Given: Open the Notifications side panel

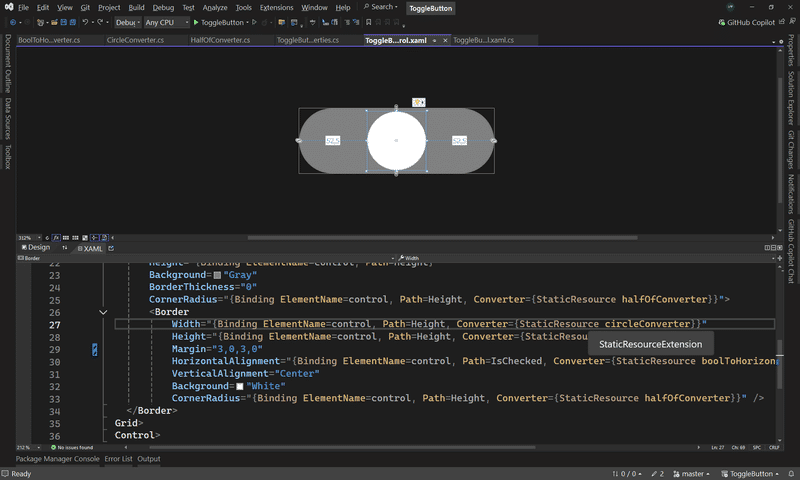Looking at the screenshot, I should pos(791,194).
